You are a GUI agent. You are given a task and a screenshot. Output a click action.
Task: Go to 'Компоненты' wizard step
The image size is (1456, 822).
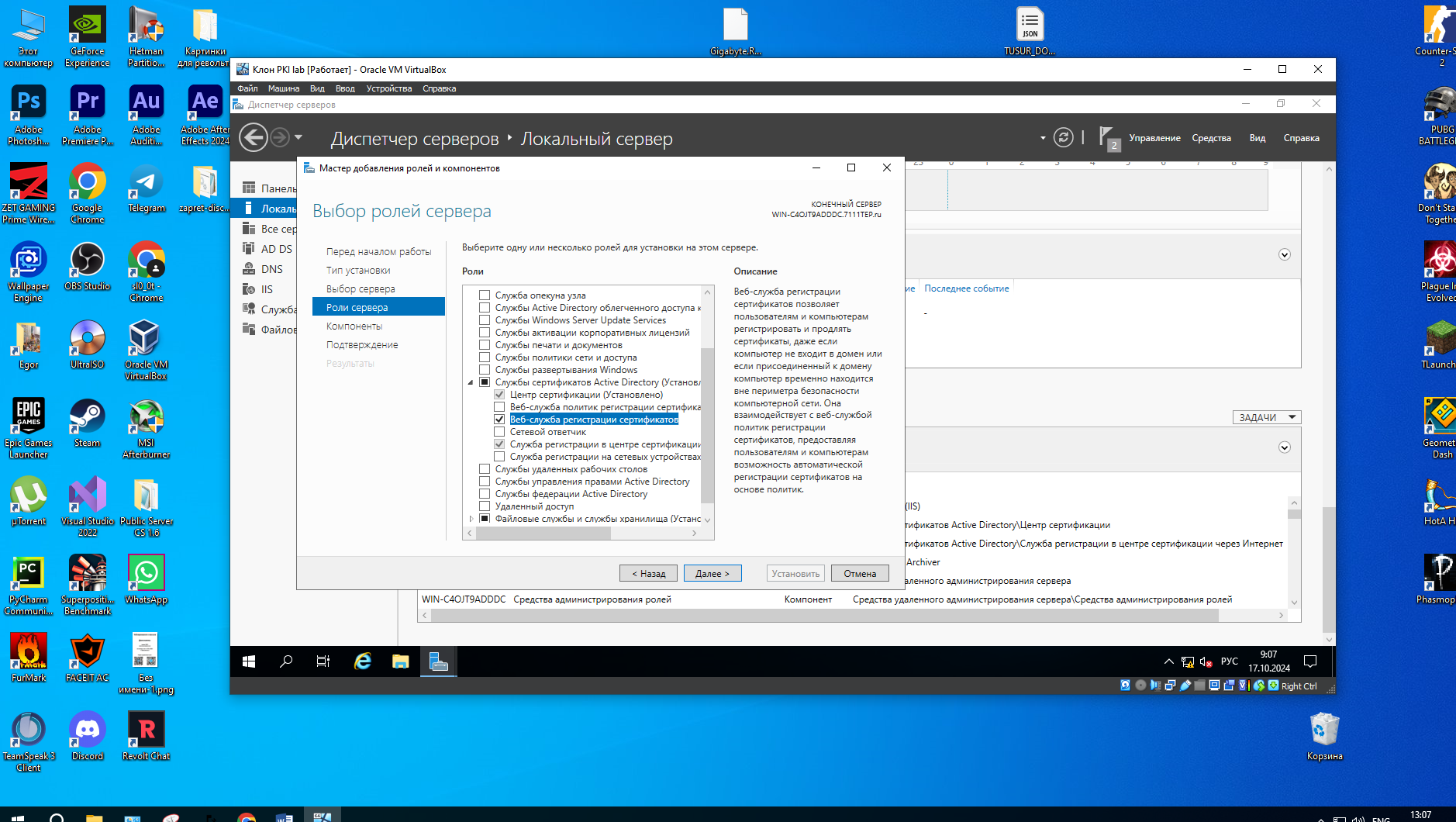tap(354, 326)
